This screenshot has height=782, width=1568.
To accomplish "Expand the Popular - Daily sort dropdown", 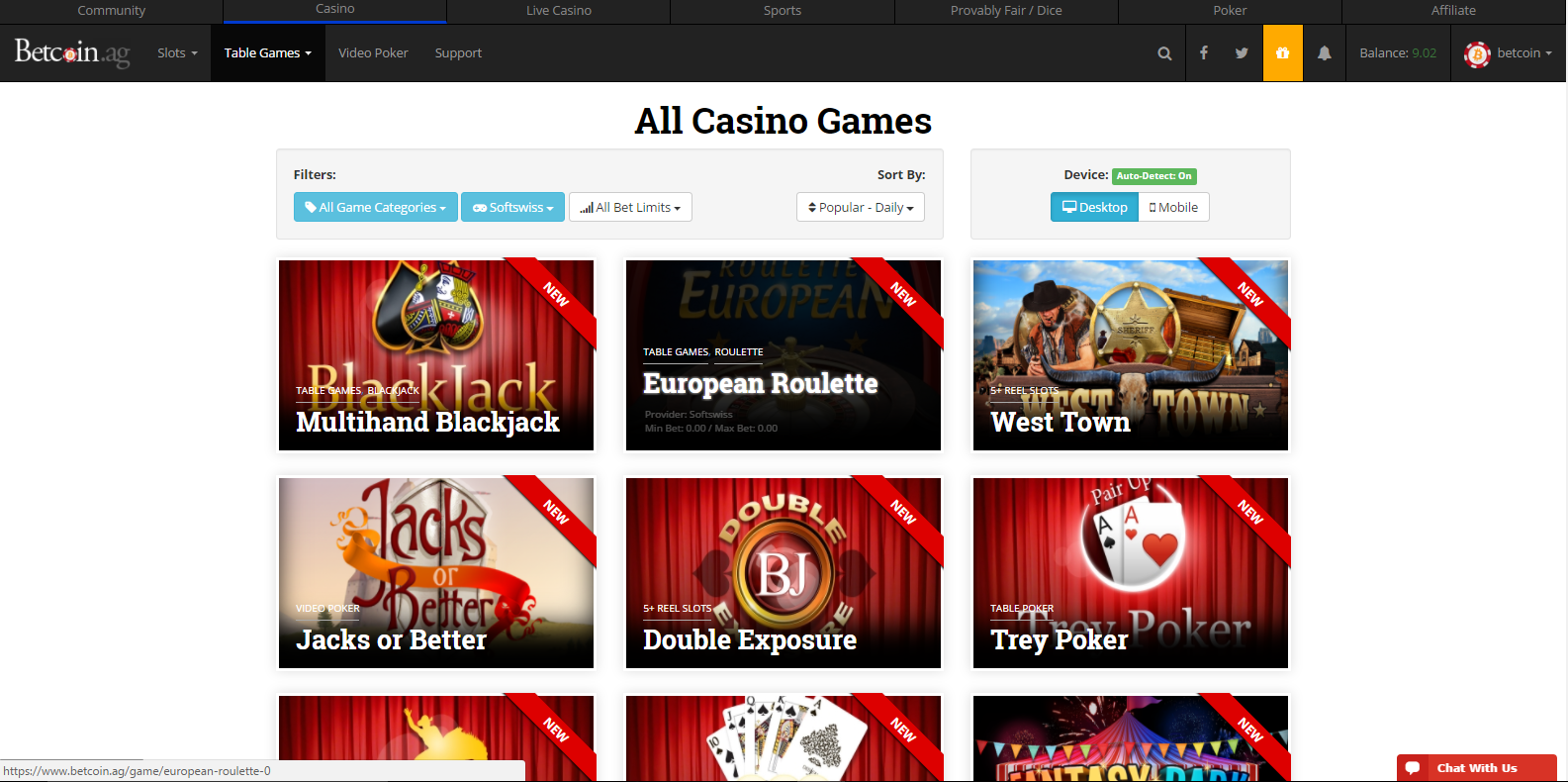I will point(861,207).
